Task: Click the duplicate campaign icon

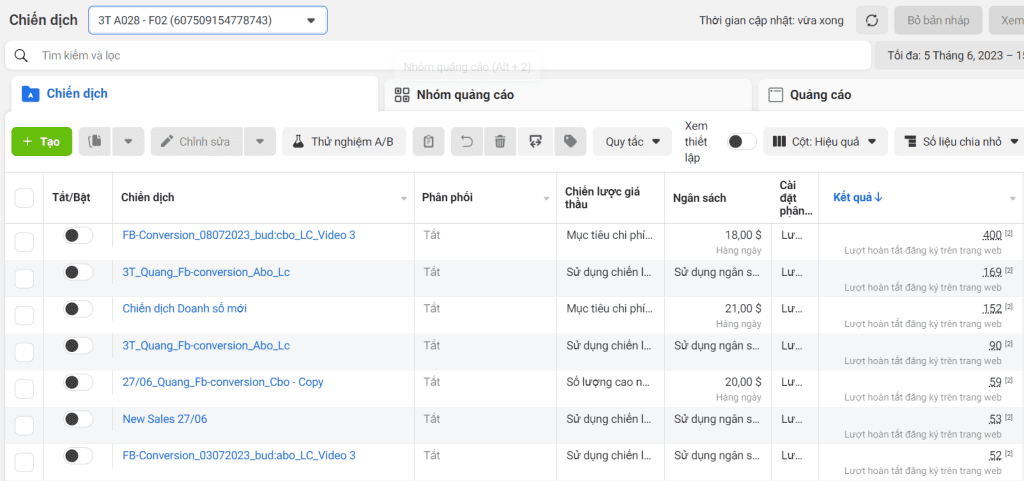Action: click(x=95, y=141)
